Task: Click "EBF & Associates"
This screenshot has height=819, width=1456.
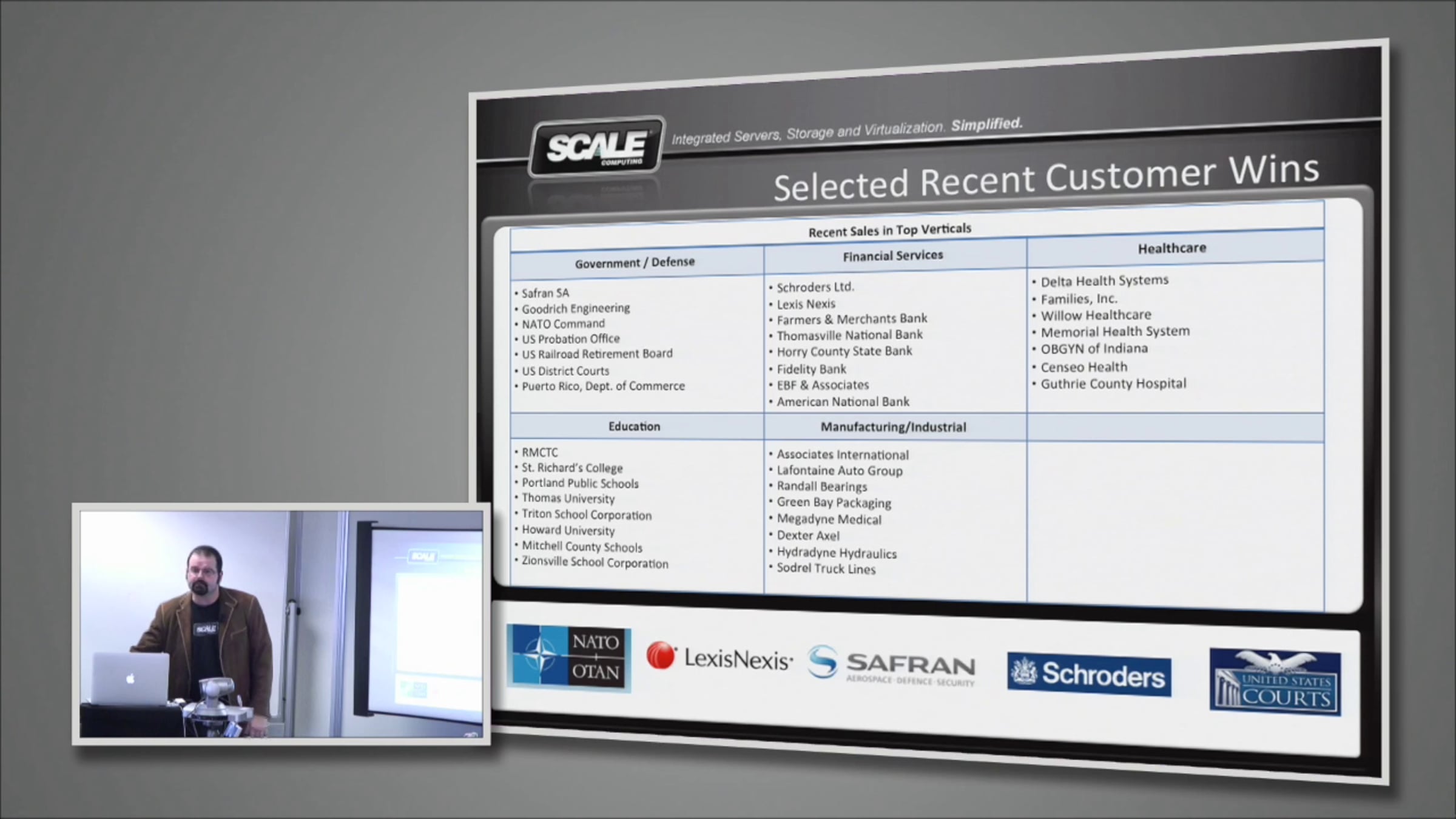Action: click(823, 385)
